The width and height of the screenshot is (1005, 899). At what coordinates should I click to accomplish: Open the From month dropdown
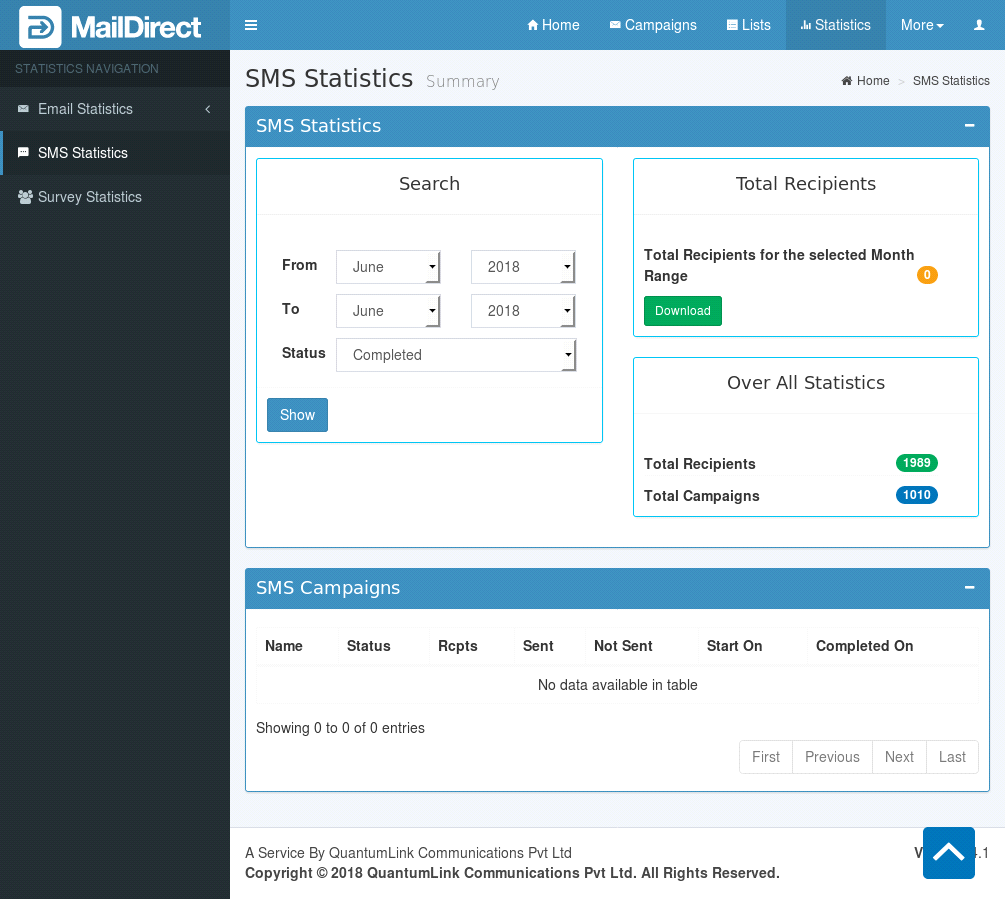pyautogui.click(x=388, y=267)
